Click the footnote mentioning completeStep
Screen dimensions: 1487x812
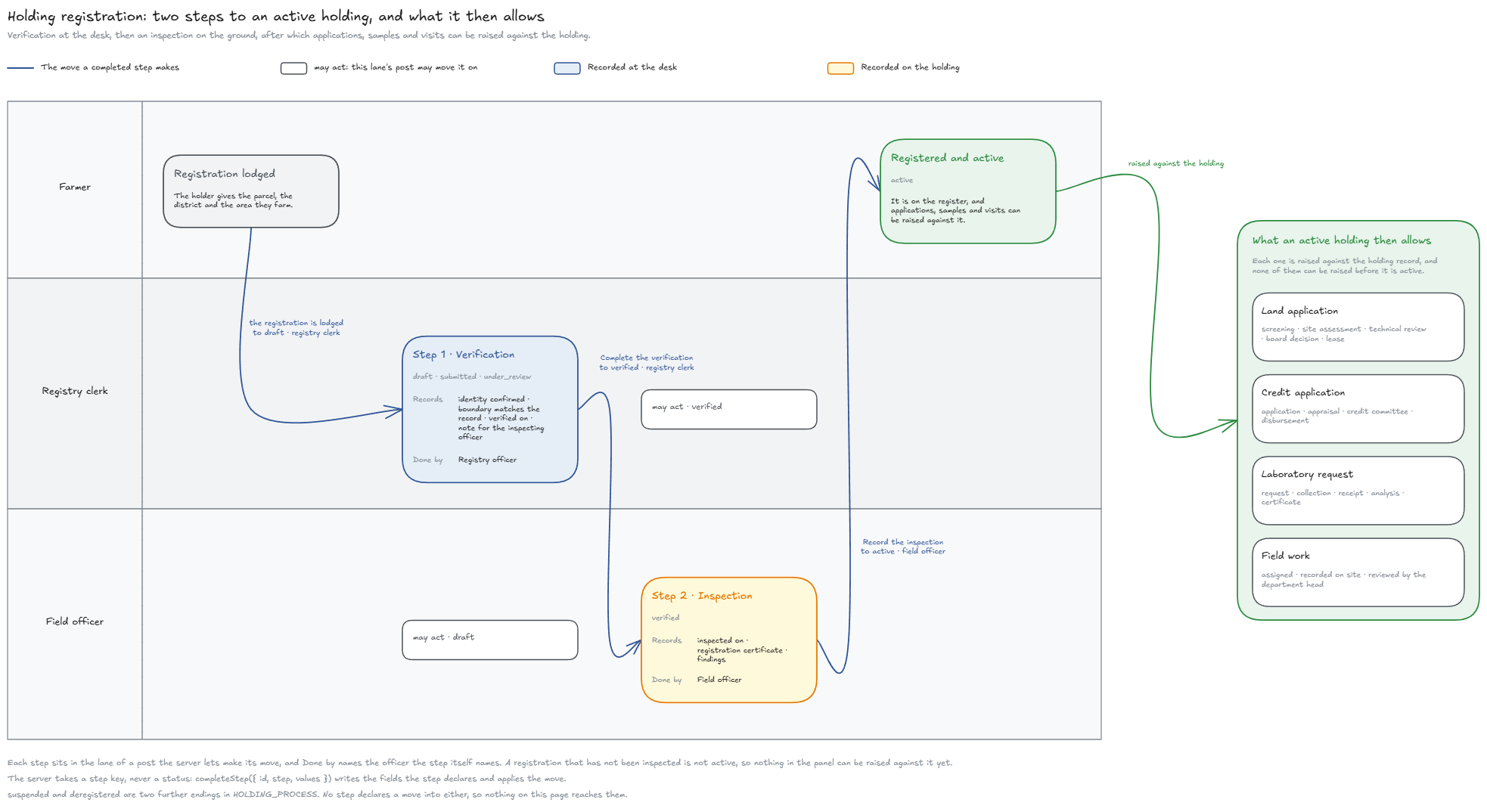pyautogui.click(x=287, y=779)
